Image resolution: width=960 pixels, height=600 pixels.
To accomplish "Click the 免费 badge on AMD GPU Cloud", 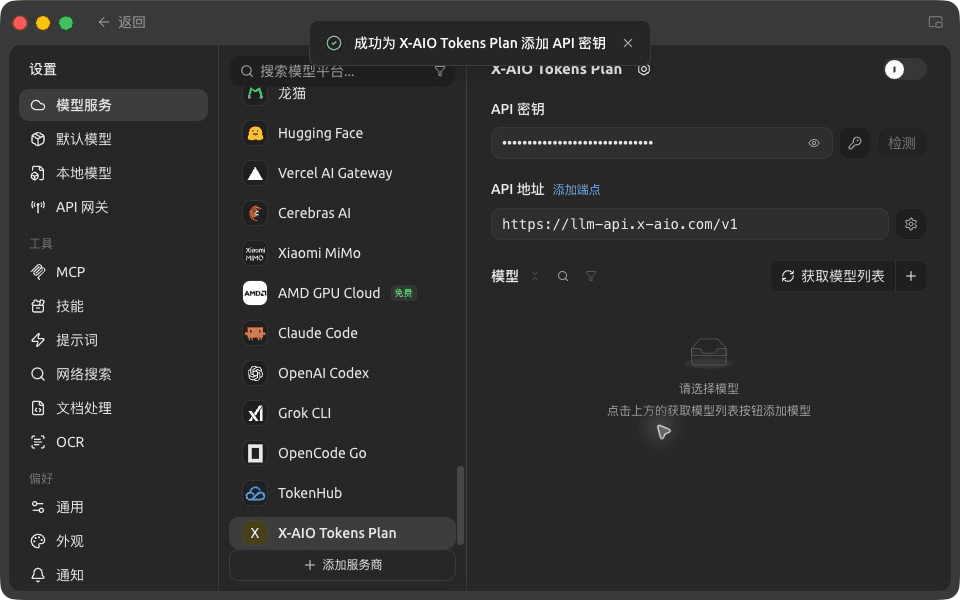I will click(403, 293).
